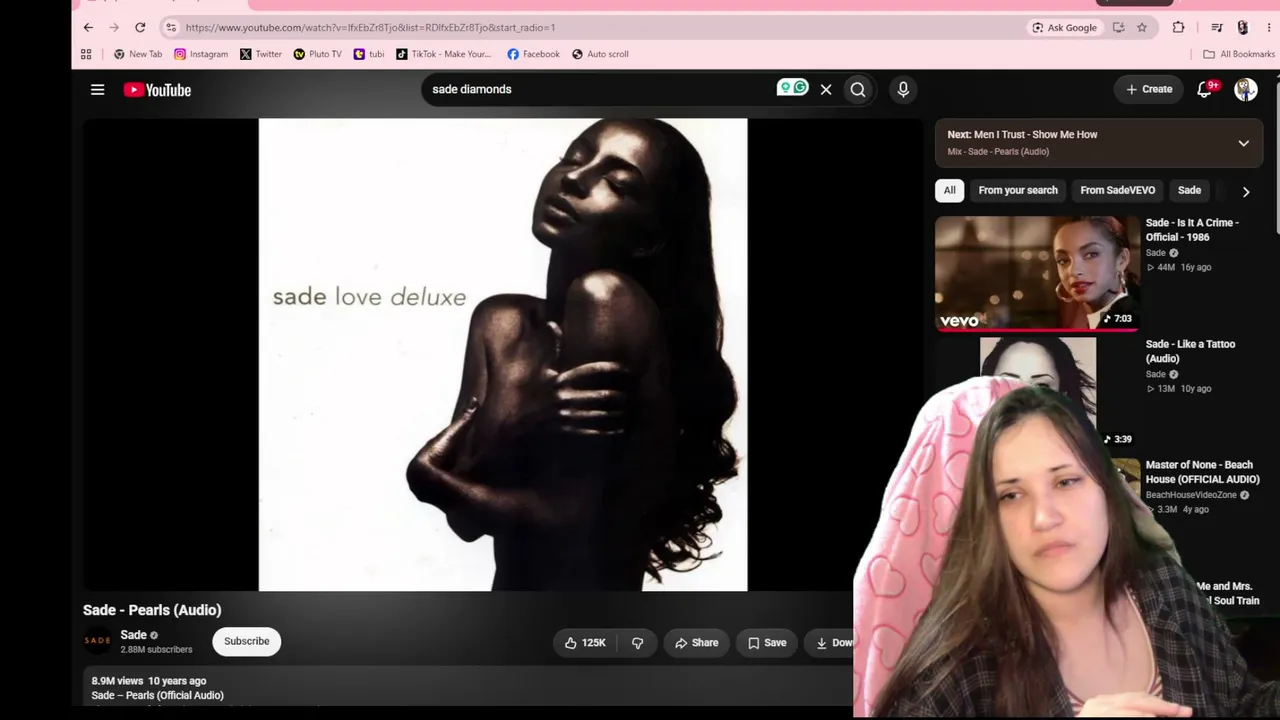This screenshot has width=1280, height=720.
Task: Open Sade - Like a Tattoo (Audio) title
Action: (1190, 351)
